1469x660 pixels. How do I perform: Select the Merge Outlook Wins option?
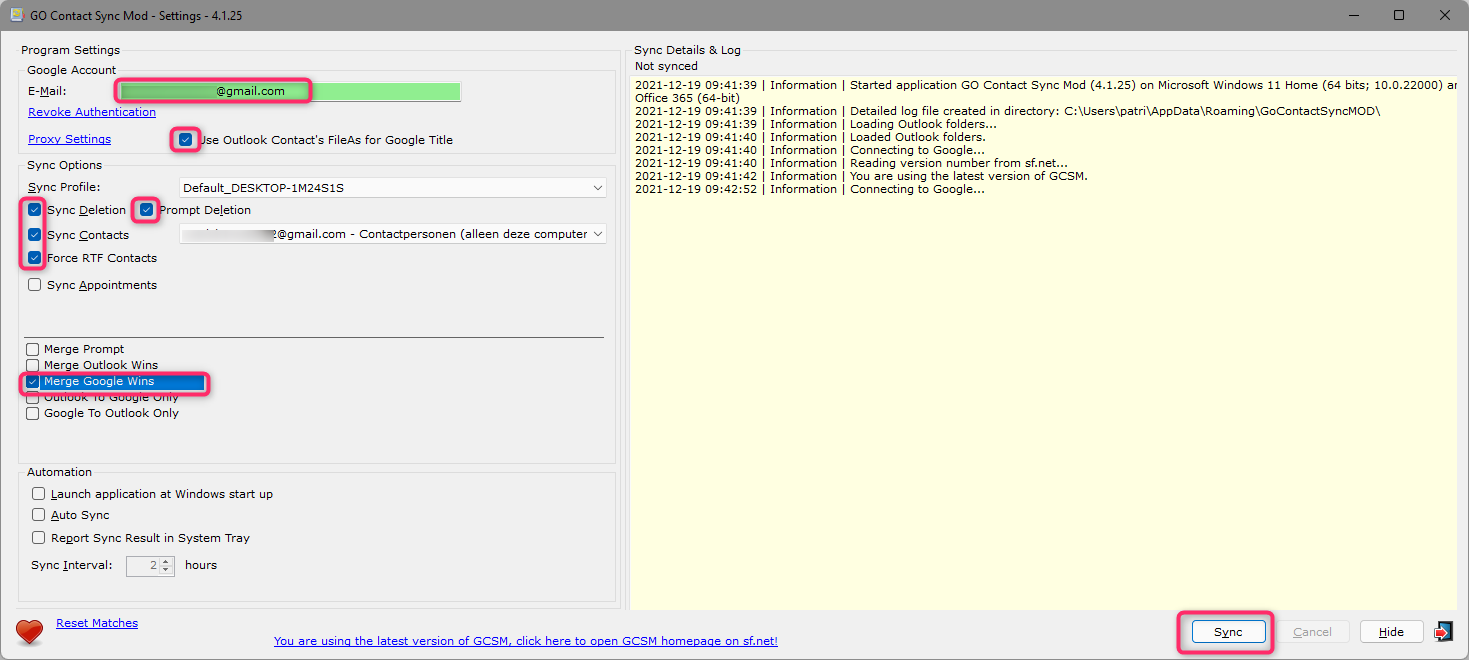(x=33, y=365)
